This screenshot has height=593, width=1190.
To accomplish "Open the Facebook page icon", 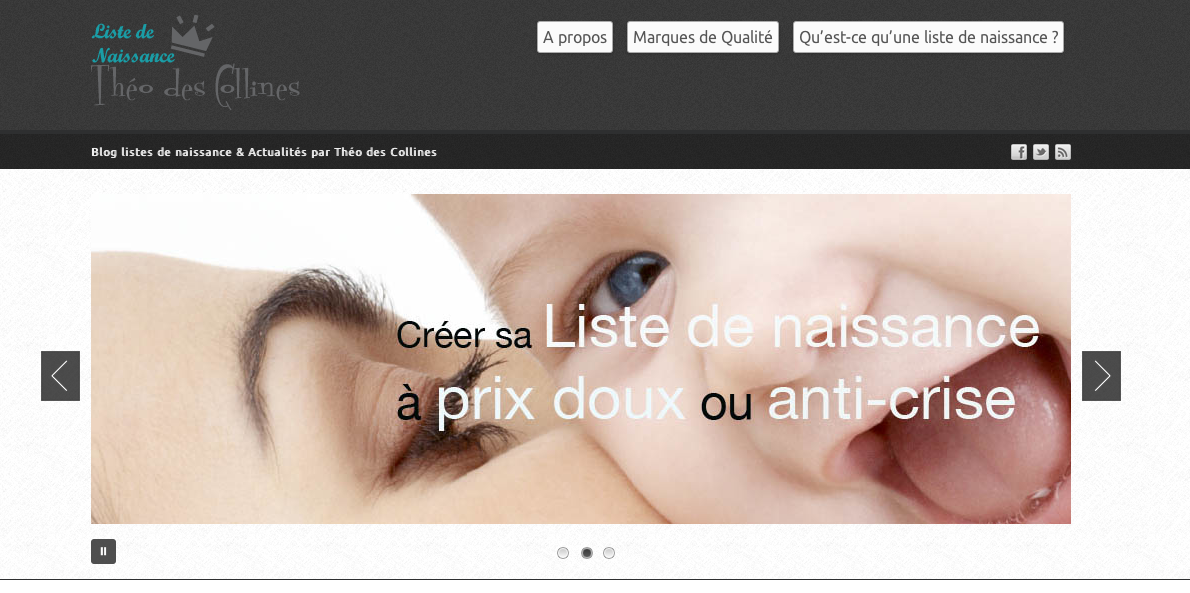I will pos(1018,152).
